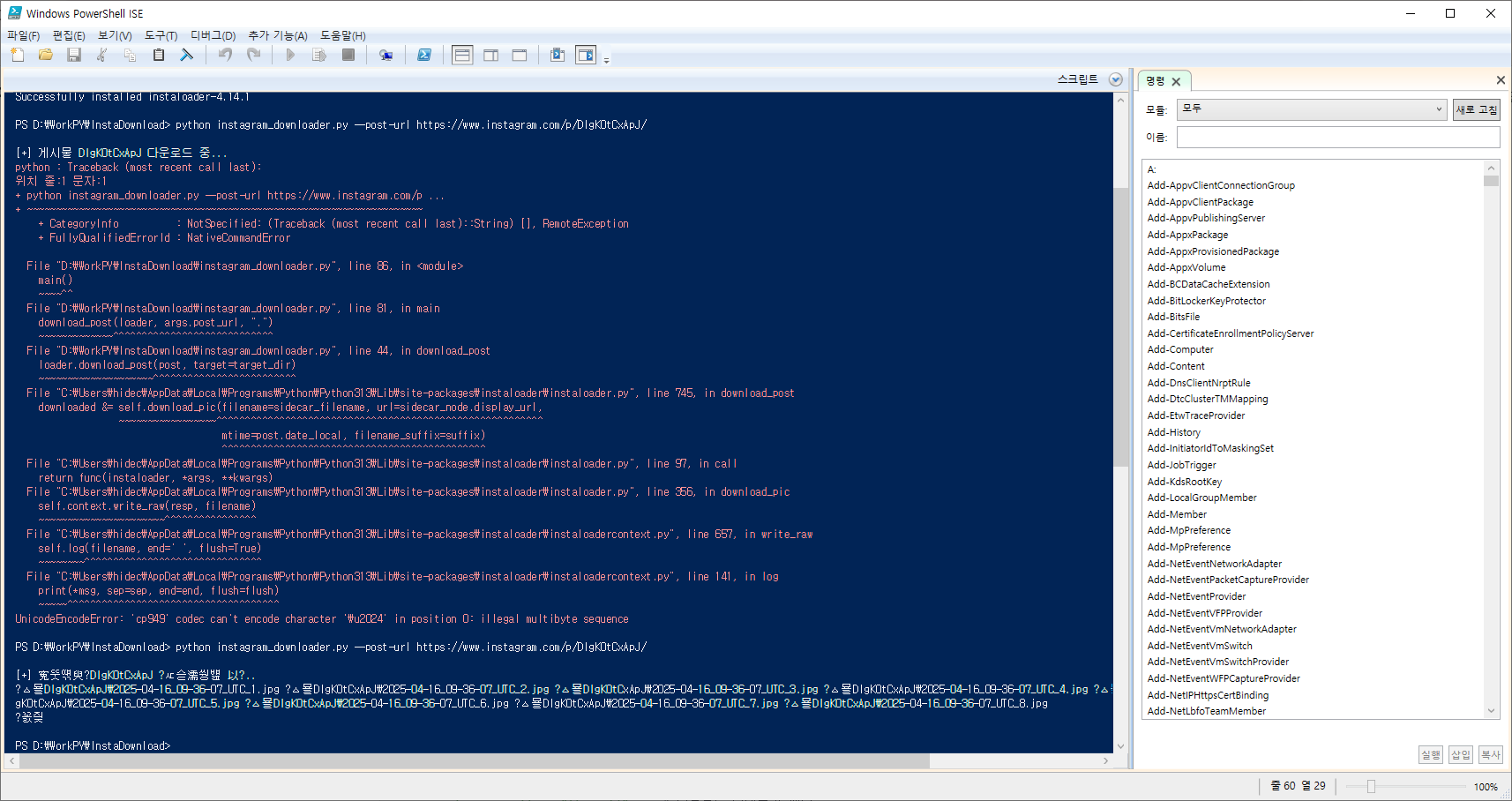The height and width of the screenshot is (801, 1512).
Task: Click the Cut scissors icon
Action: (x=102, y=55)
